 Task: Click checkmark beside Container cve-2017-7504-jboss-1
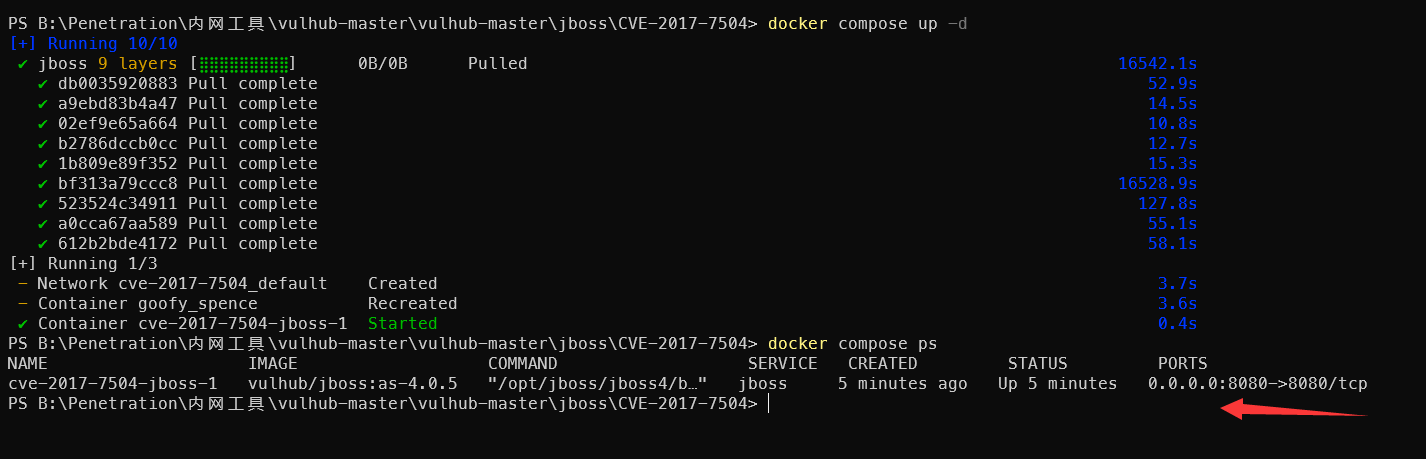(22, 324)
